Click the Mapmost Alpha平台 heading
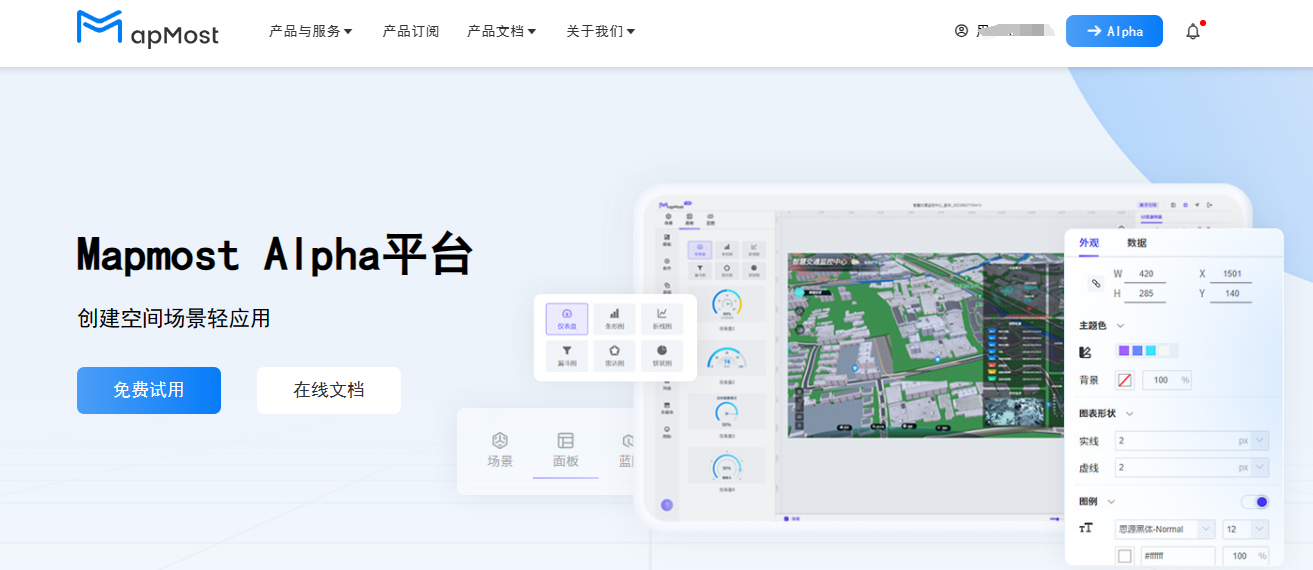Screen dimensions: 1313x570 [275, 255]
